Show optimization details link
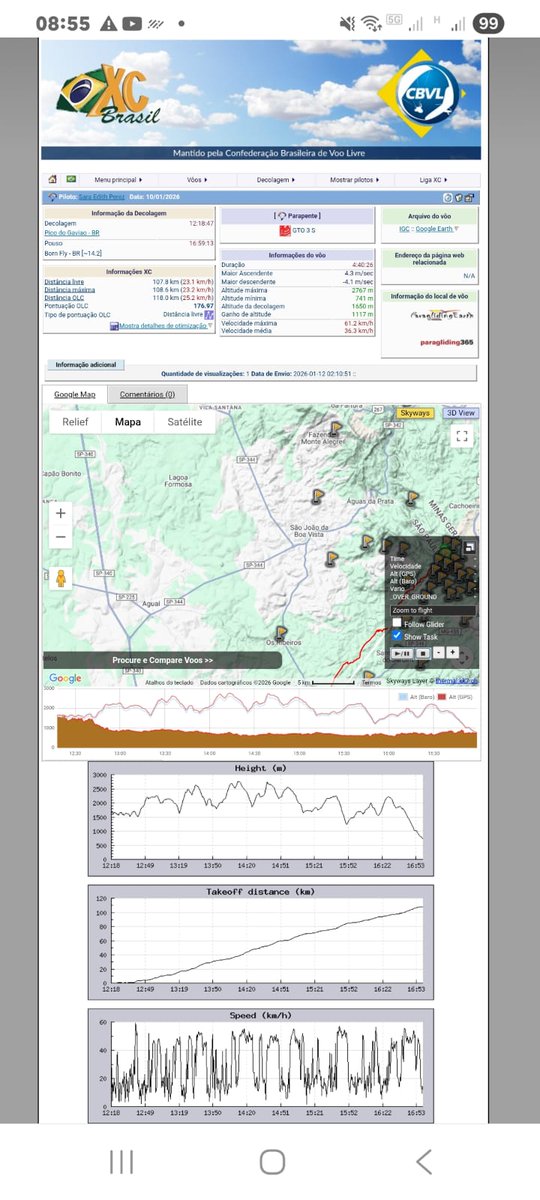This screenshot has width=540, height=1200. (x=162, y=325)
